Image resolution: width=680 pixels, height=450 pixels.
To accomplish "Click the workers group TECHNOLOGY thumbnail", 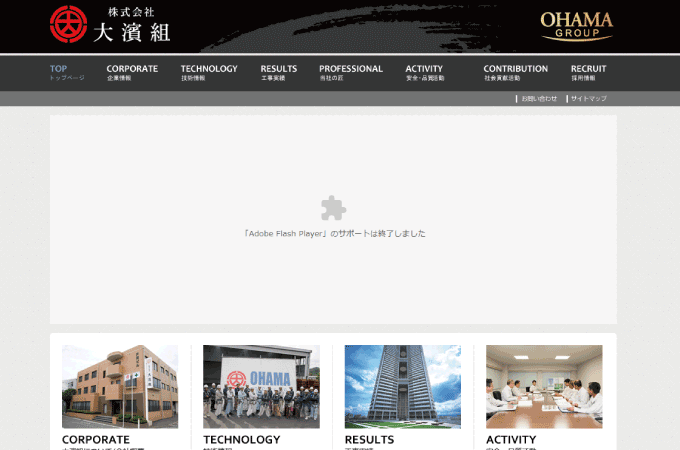I will click(262, 387).
